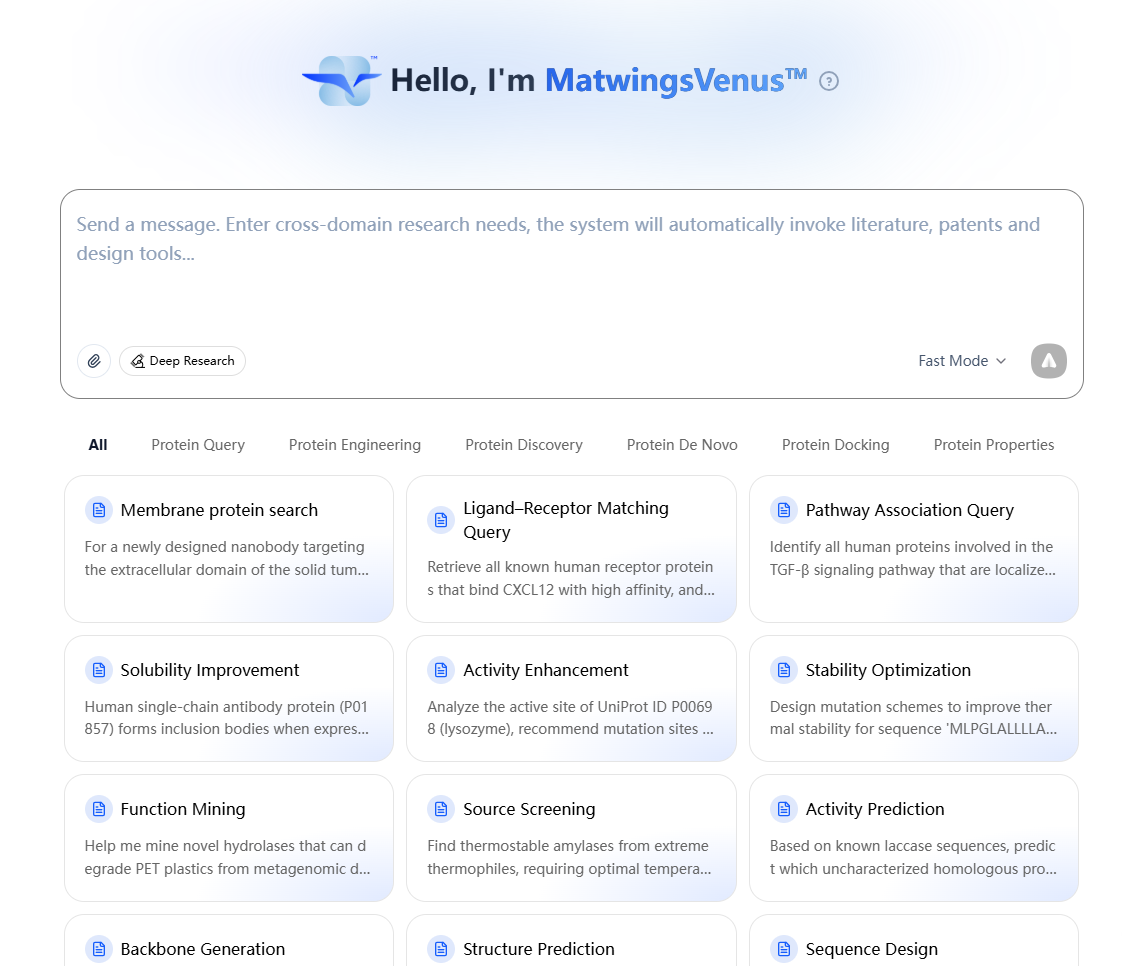Viewport: 1122px width, 966px height.
Task: Switch to Protein De Novo tab
Action: point(682,445)
